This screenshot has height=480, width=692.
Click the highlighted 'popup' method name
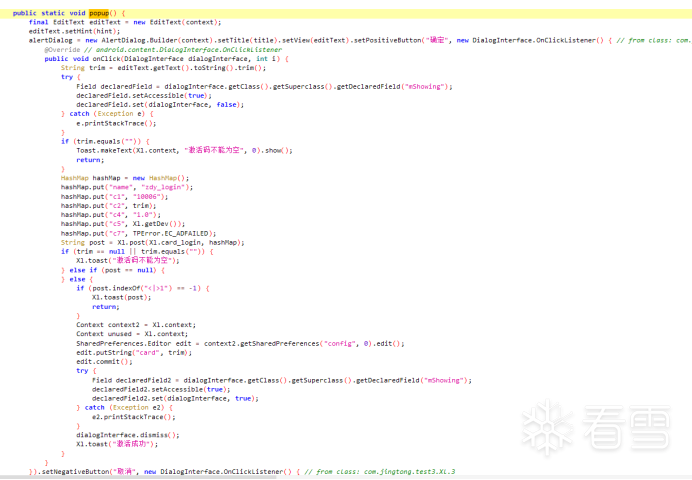(x=99, y=13)
